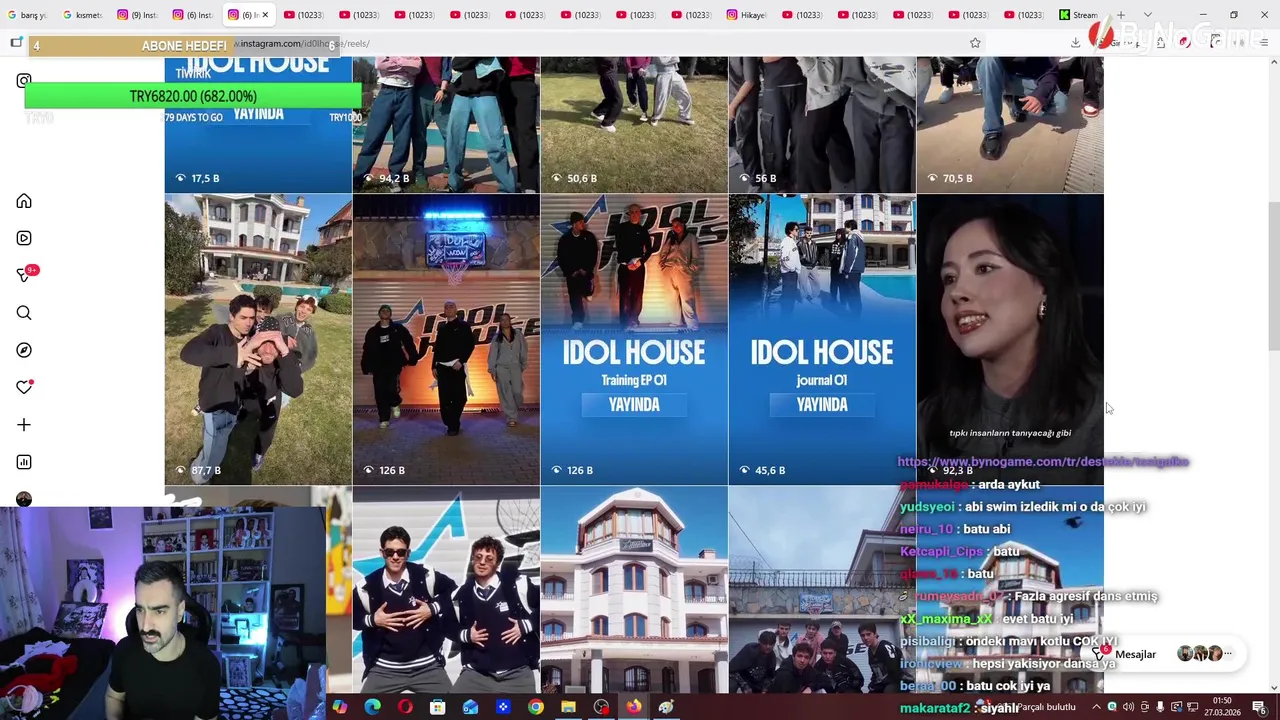The image size is (1280, 720).
Task: Open the IDOL HOUSE Training EP 01 reel
Action: pyautogui.click(x=634, y=339)
